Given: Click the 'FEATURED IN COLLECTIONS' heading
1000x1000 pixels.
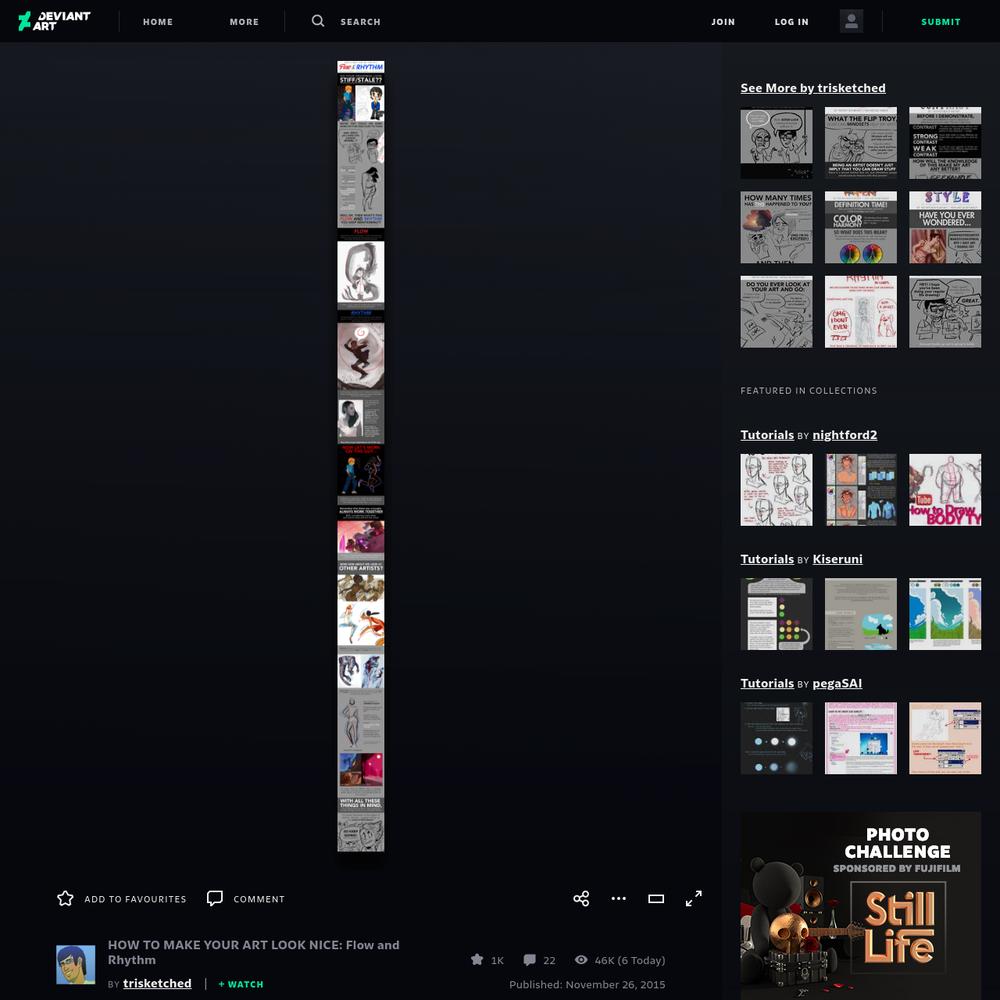Looking at the screenshot, I should pyautogui.click(x=809, y=390).
